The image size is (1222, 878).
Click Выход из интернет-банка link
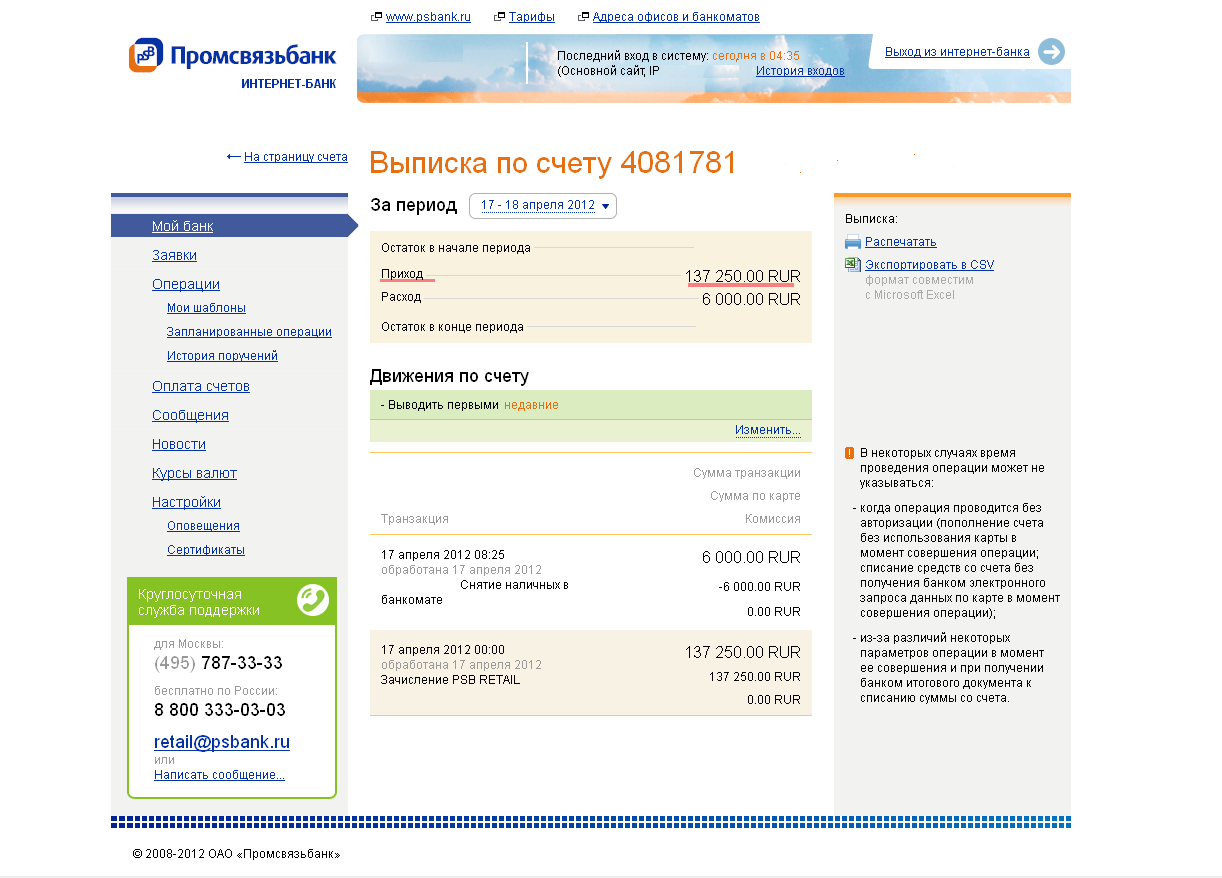point(957,52)
